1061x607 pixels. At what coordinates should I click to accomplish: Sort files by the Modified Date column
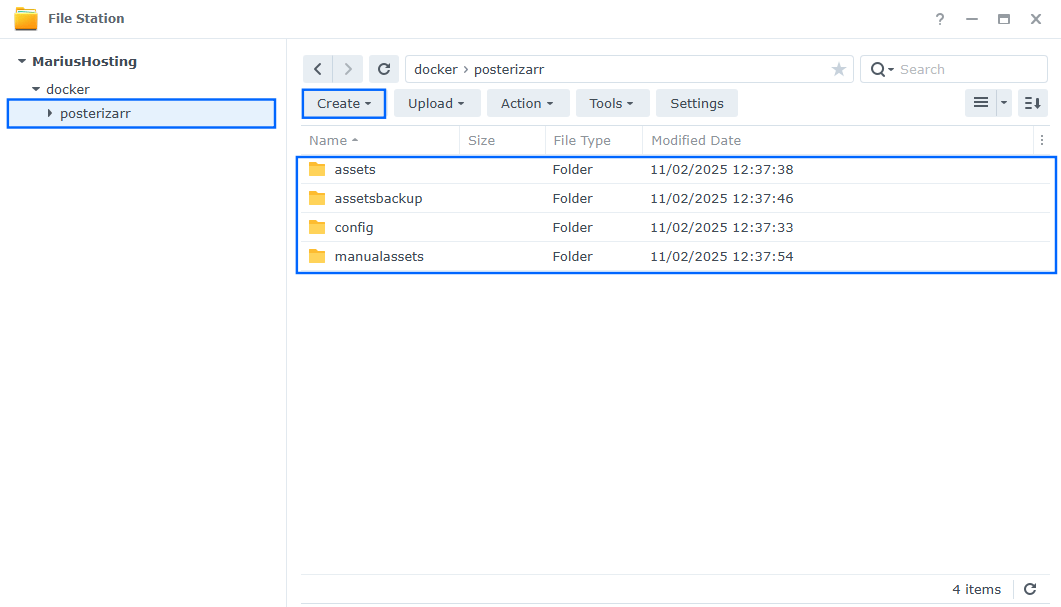coord(694,140)
